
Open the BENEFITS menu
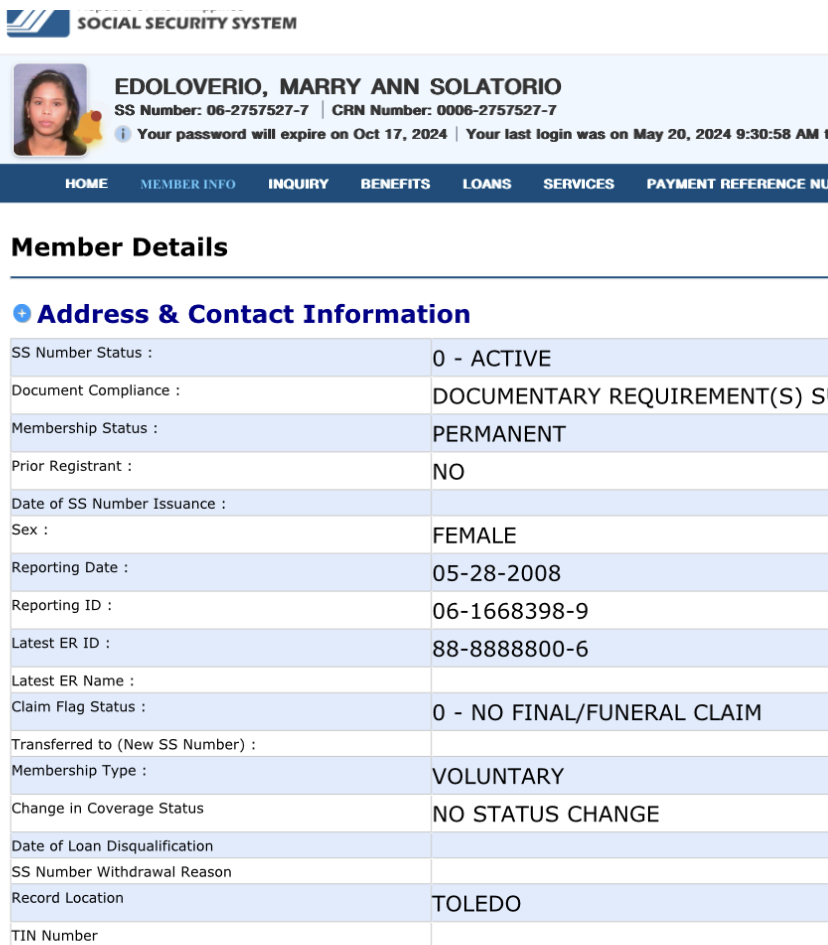[395, 184]
